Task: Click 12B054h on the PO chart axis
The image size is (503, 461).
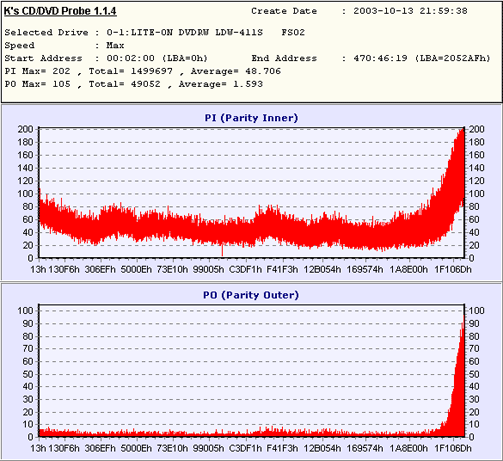Action: 322,448
